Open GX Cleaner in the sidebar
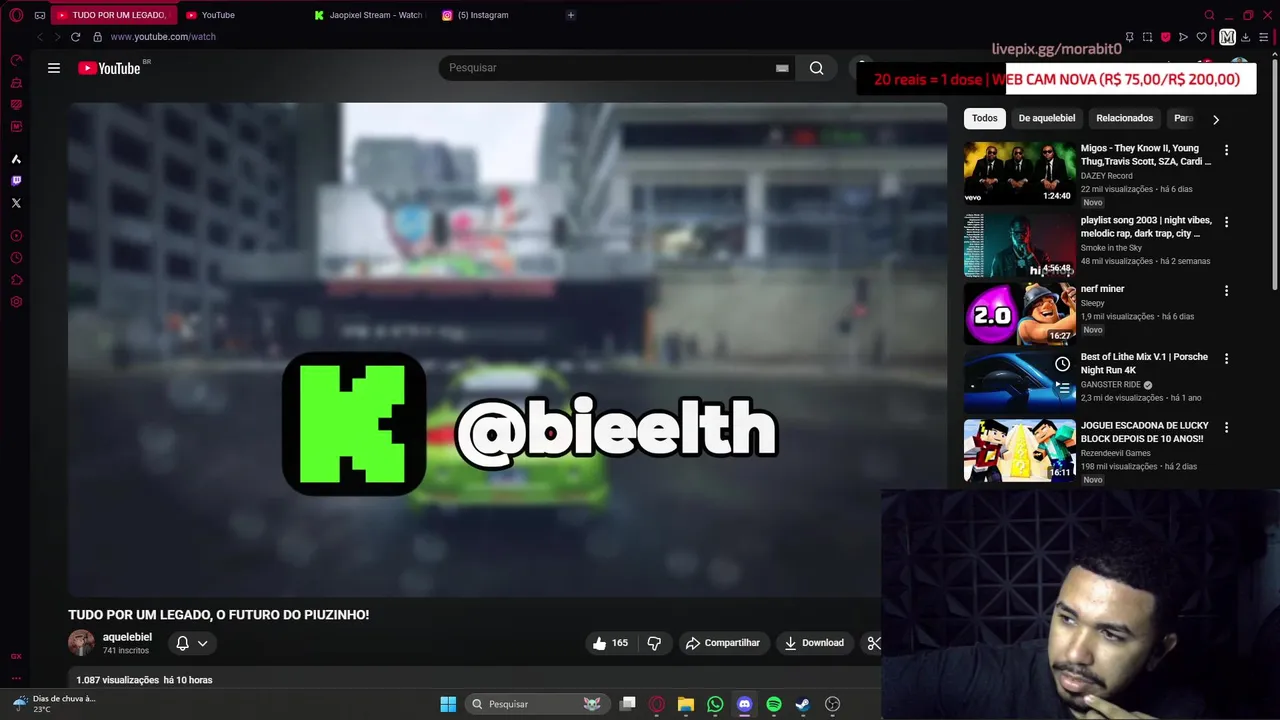Image resolution: width=1280 pixels, height=720 pixels. tap(16, 82)
